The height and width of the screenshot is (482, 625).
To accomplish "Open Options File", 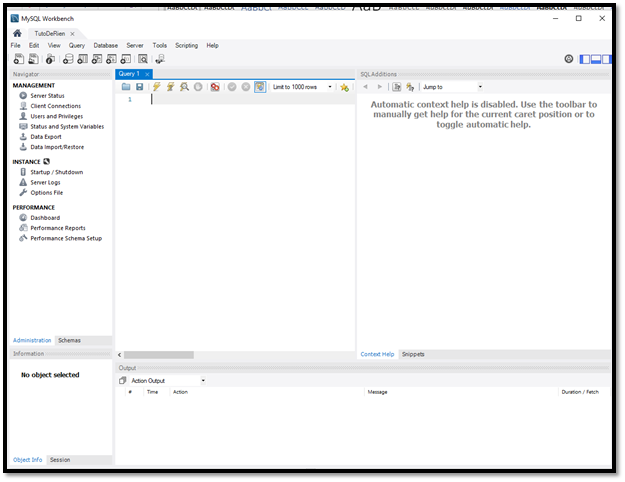I will click(x=47, y=193).
